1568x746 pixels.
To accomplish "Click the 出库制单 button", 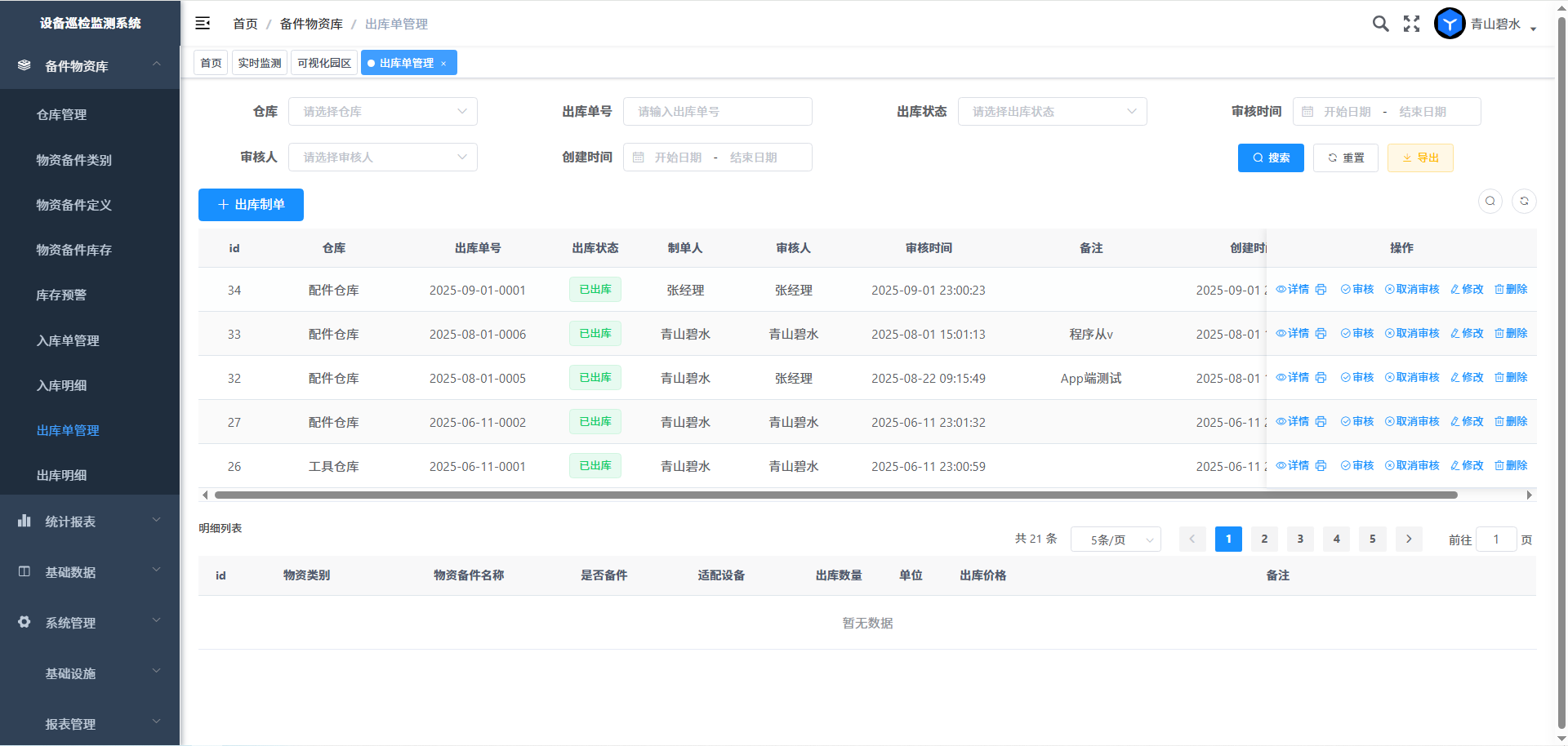I will click(251, 205).
